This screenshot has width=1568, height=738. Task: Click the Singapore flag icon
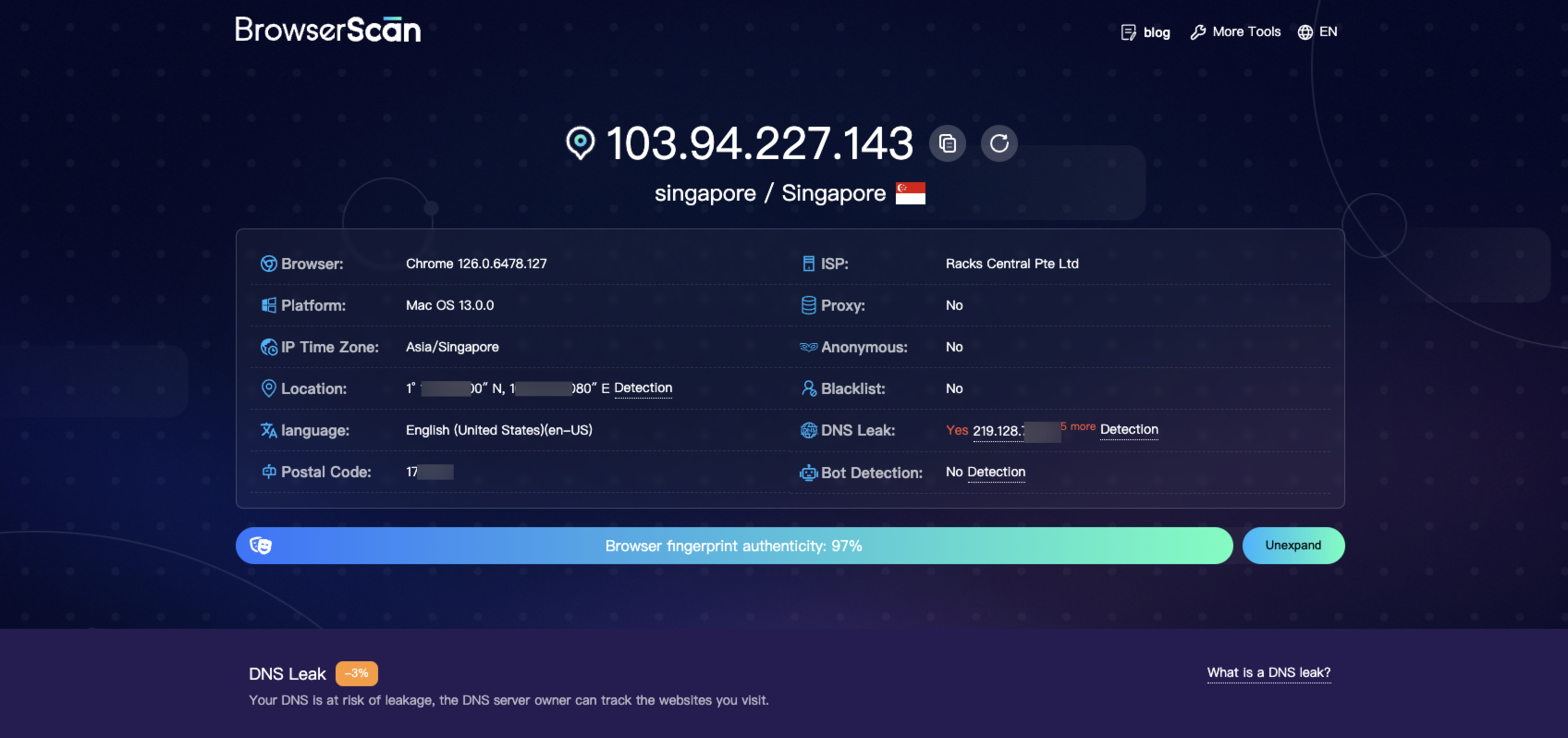click(911, 193)
